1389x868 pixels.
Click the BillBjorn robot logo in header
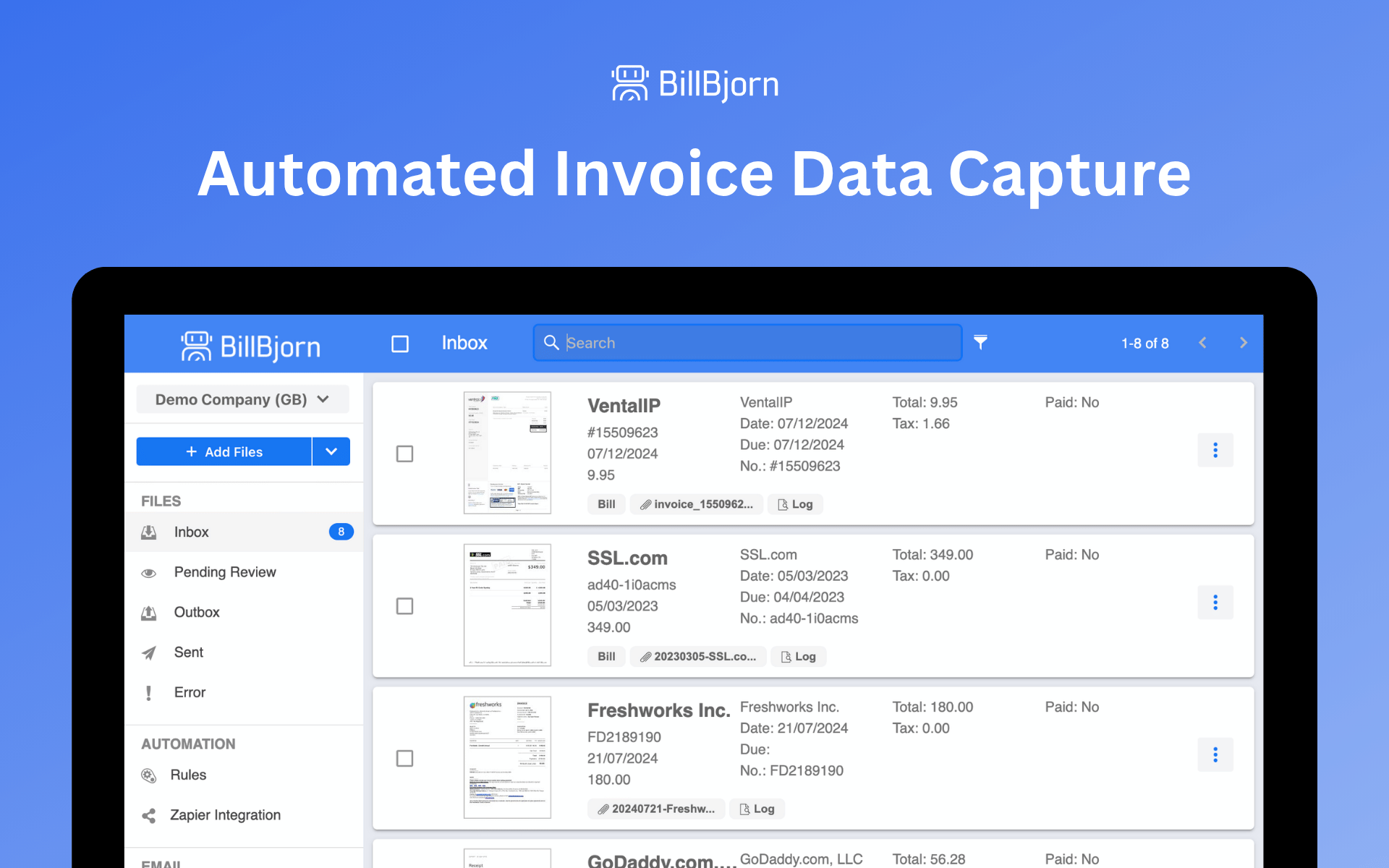tap(196, 346)
